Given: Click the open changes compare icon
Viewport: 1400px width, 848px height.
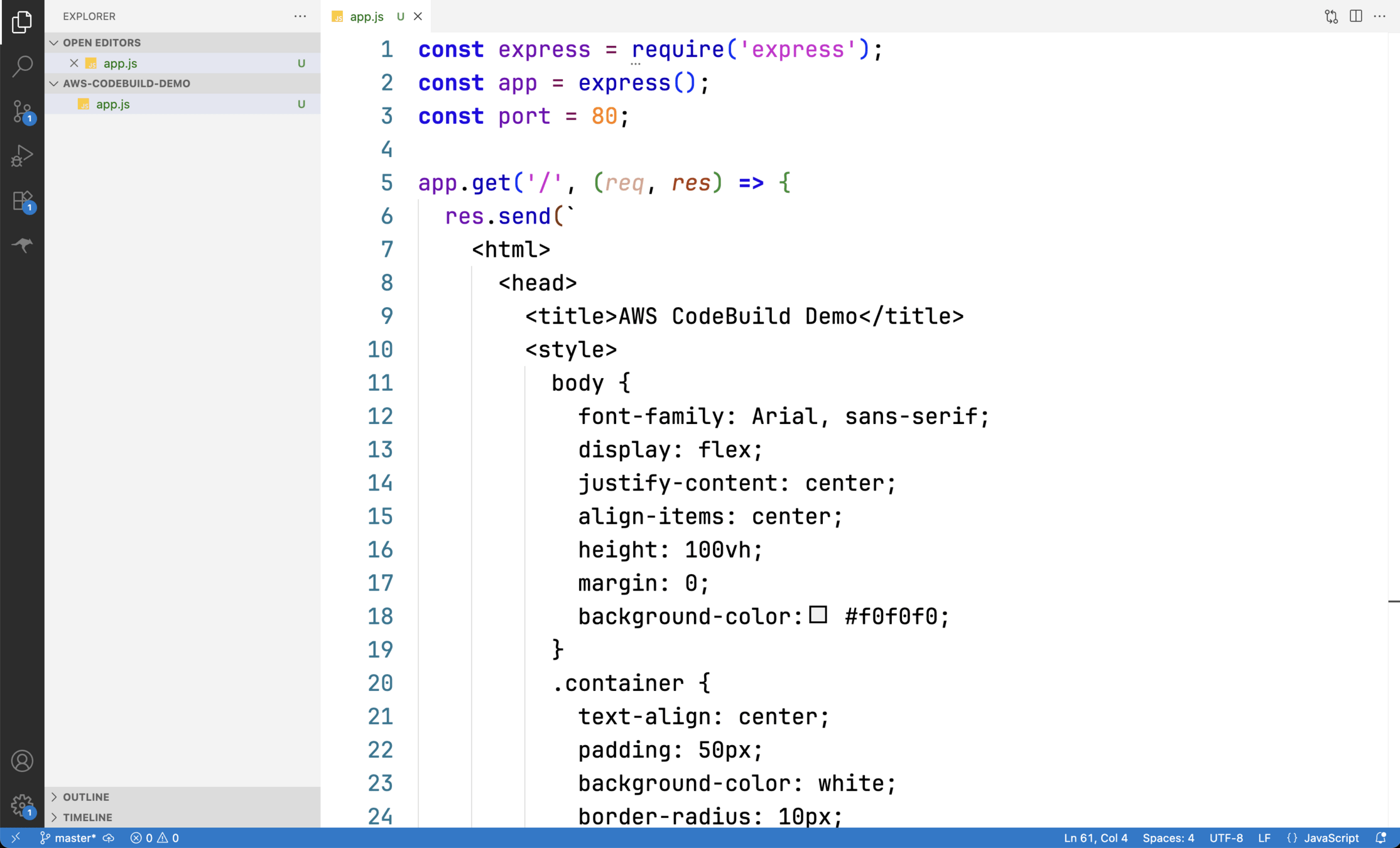Looking at the screenshot, I should point(1331,16).
